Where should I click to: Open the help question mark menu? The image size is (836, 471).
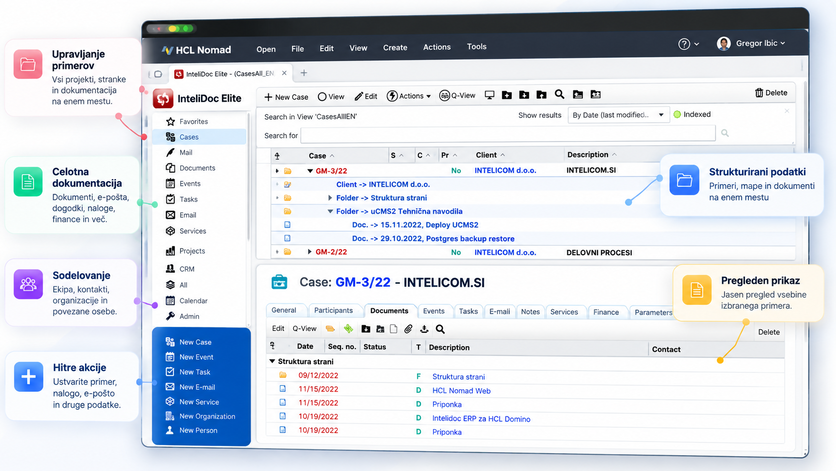click(688, 44)
